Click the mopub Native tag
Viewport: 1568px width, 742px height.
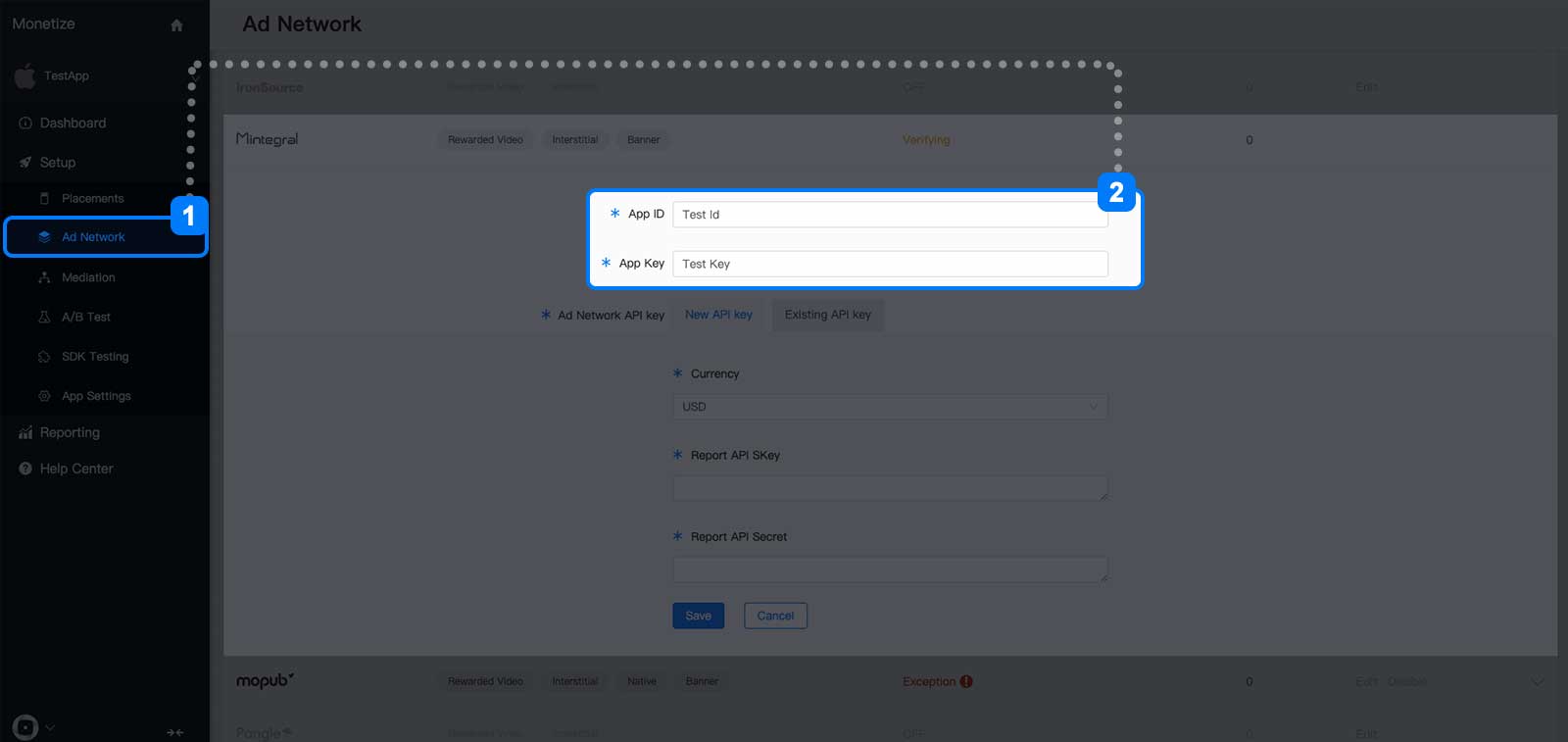point(642,681)
